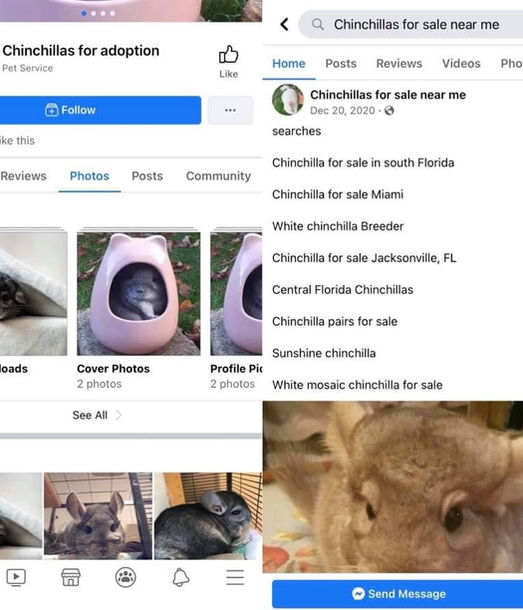The image size is (523, 610).
Task: Click the Send Message button
Action: point(398,594)
